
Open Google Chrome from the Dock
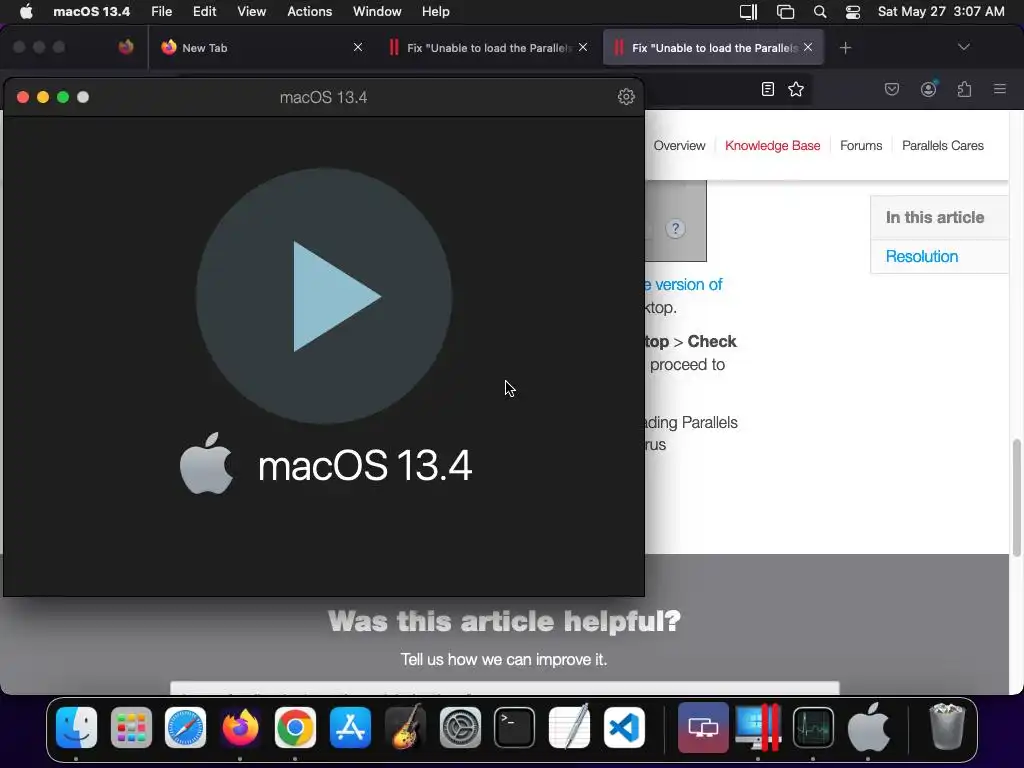295,727
